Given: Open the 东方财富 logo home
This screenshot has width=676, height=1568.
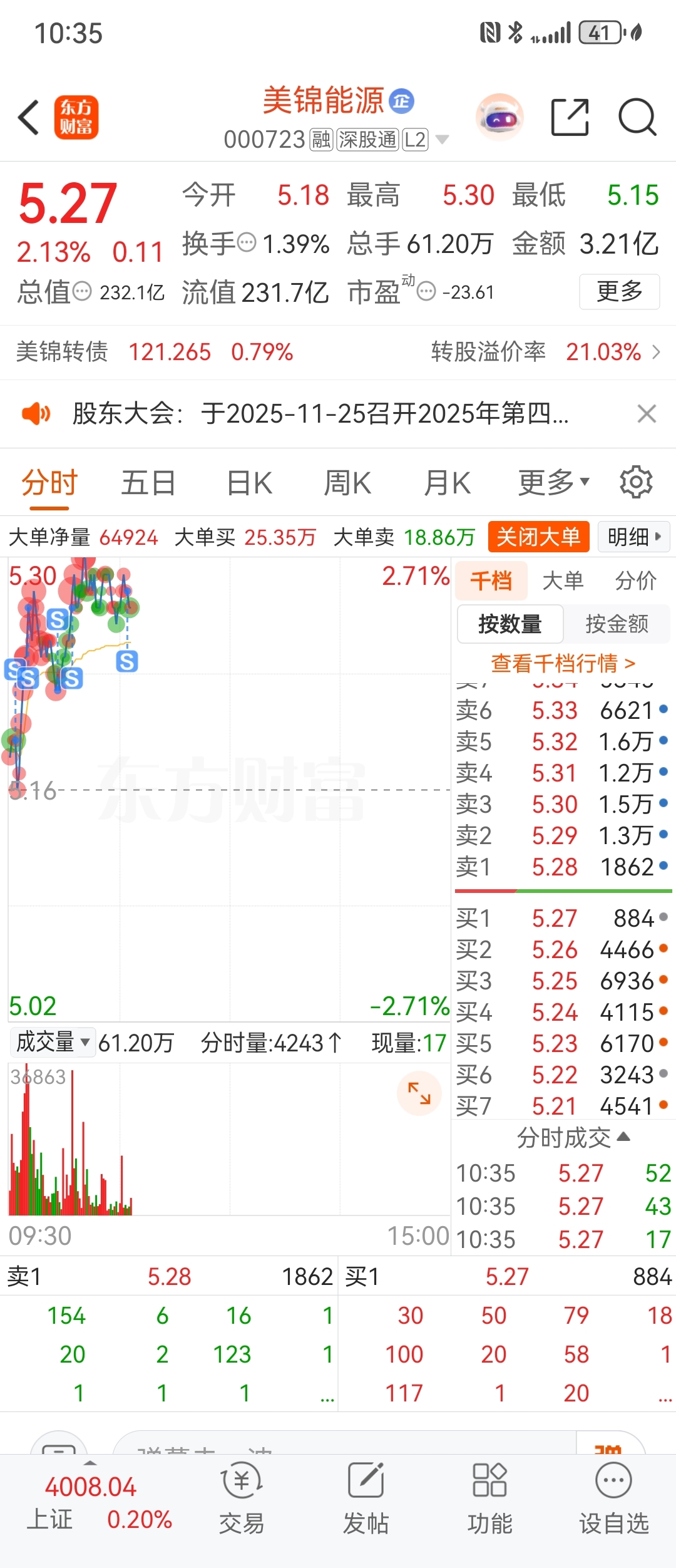Looking at the screenshot, I should pos(76,117).
